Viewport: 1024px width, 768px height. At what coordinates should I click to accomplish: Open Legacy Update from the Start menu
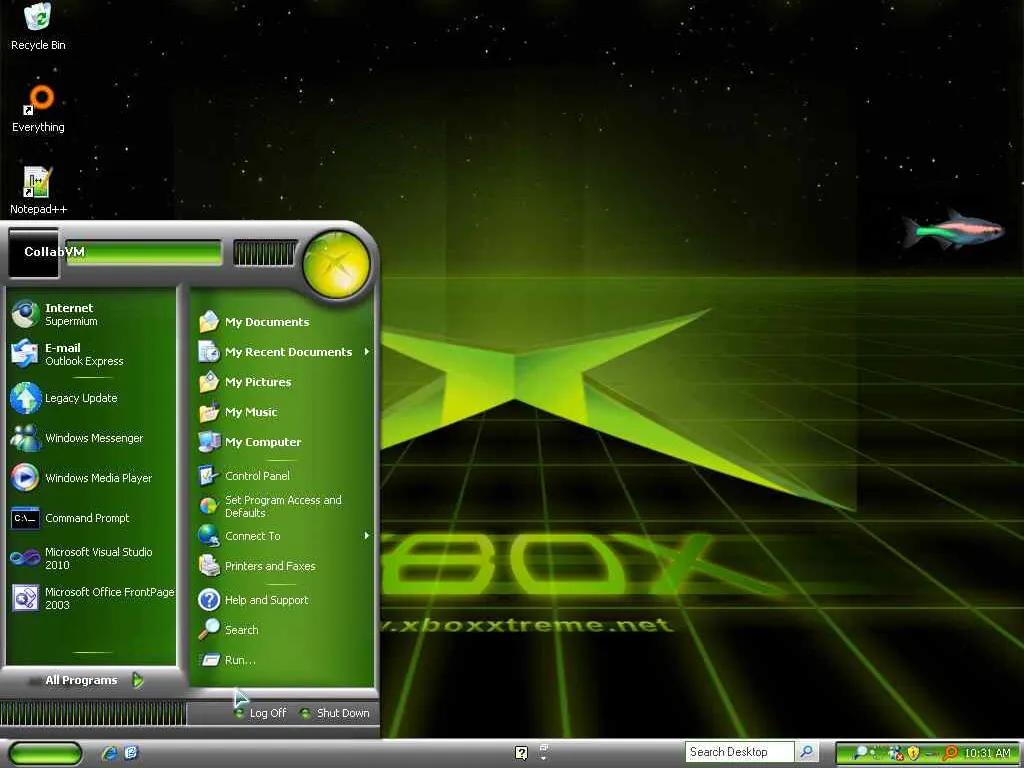[x=91, y=398]
